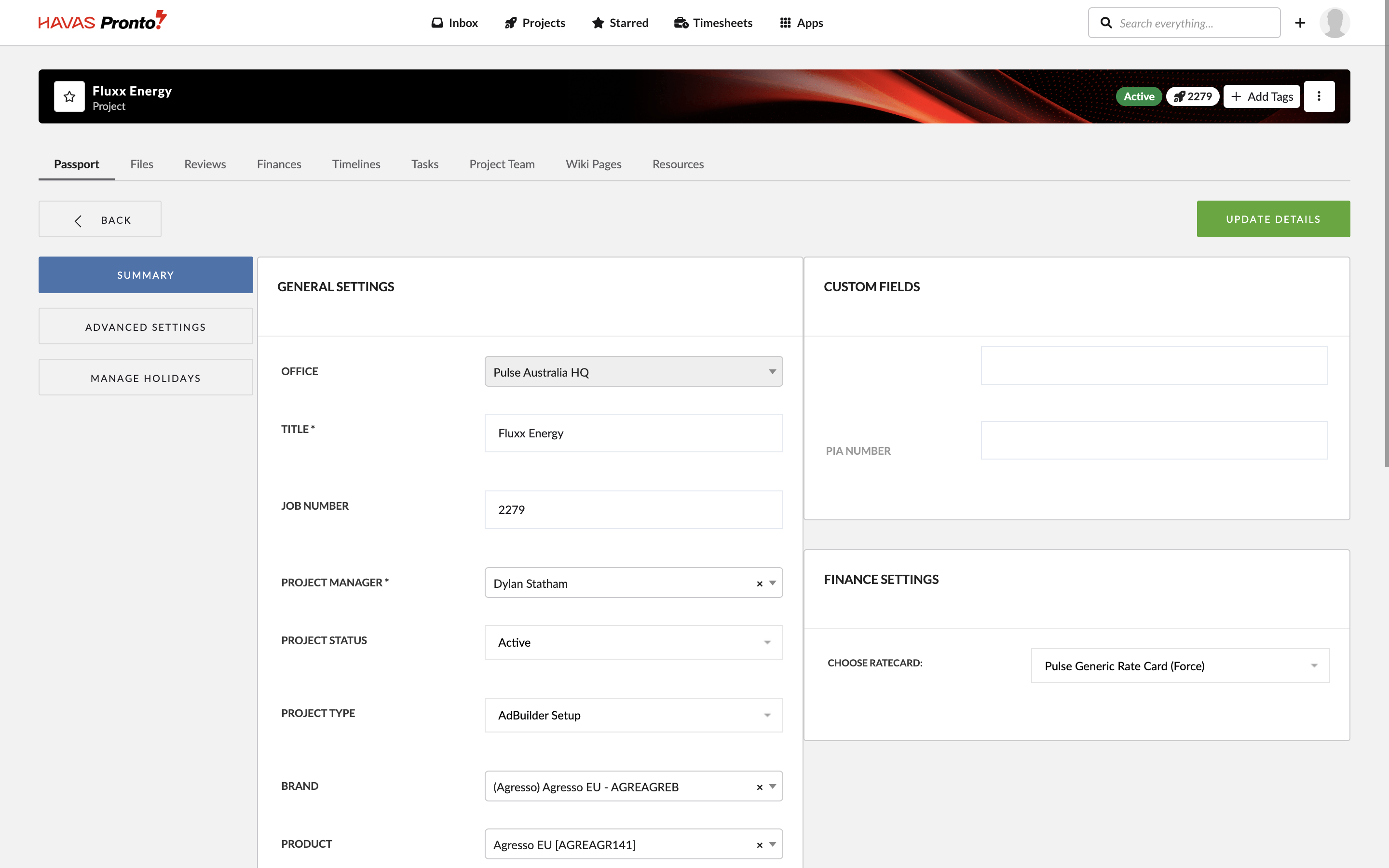Click Update Details button

click(1273, 219)
